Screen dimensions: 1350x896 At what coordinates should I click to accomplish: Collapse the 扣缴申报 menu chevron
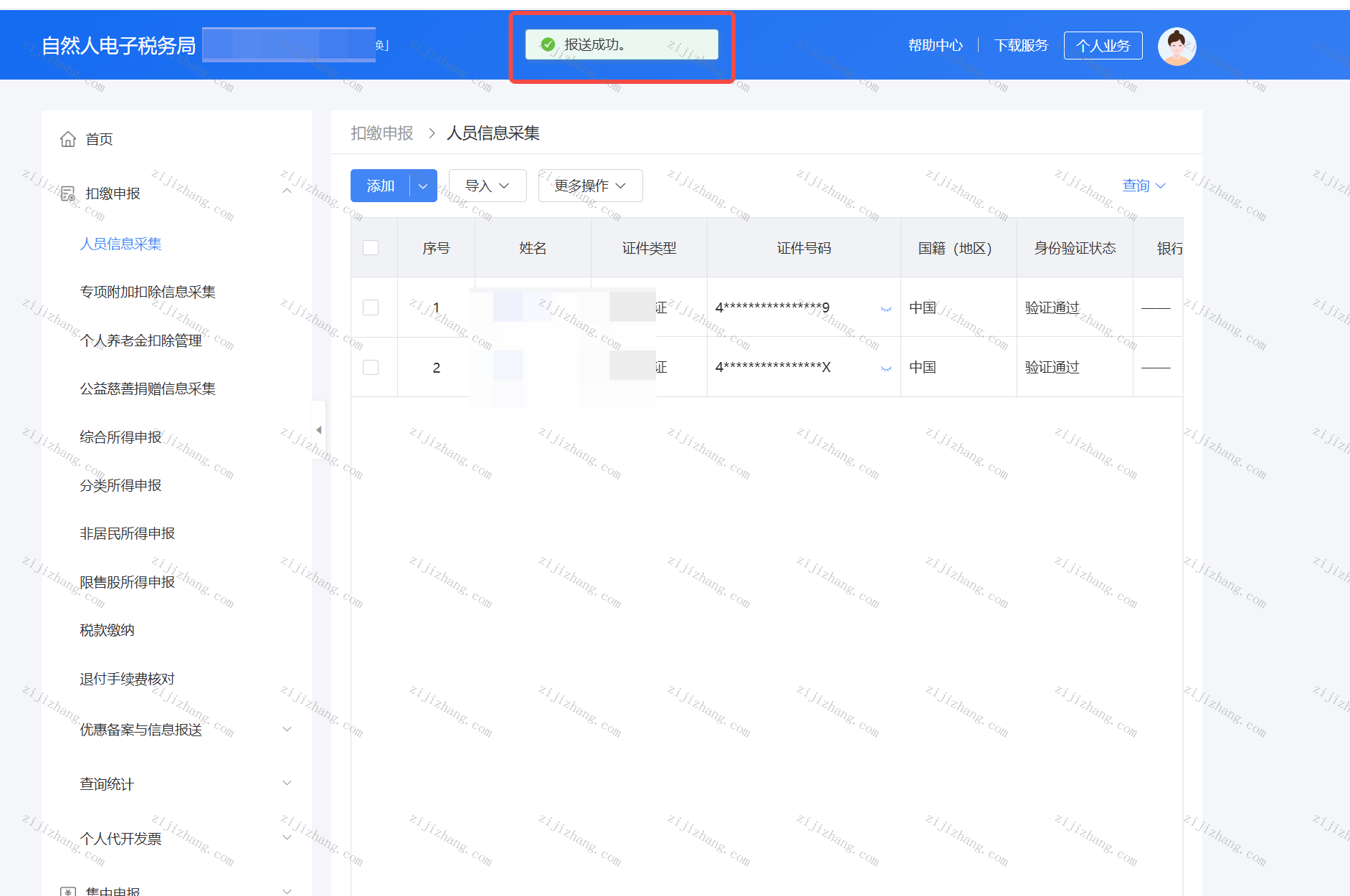pyautogui.click(x=287, y=191)
